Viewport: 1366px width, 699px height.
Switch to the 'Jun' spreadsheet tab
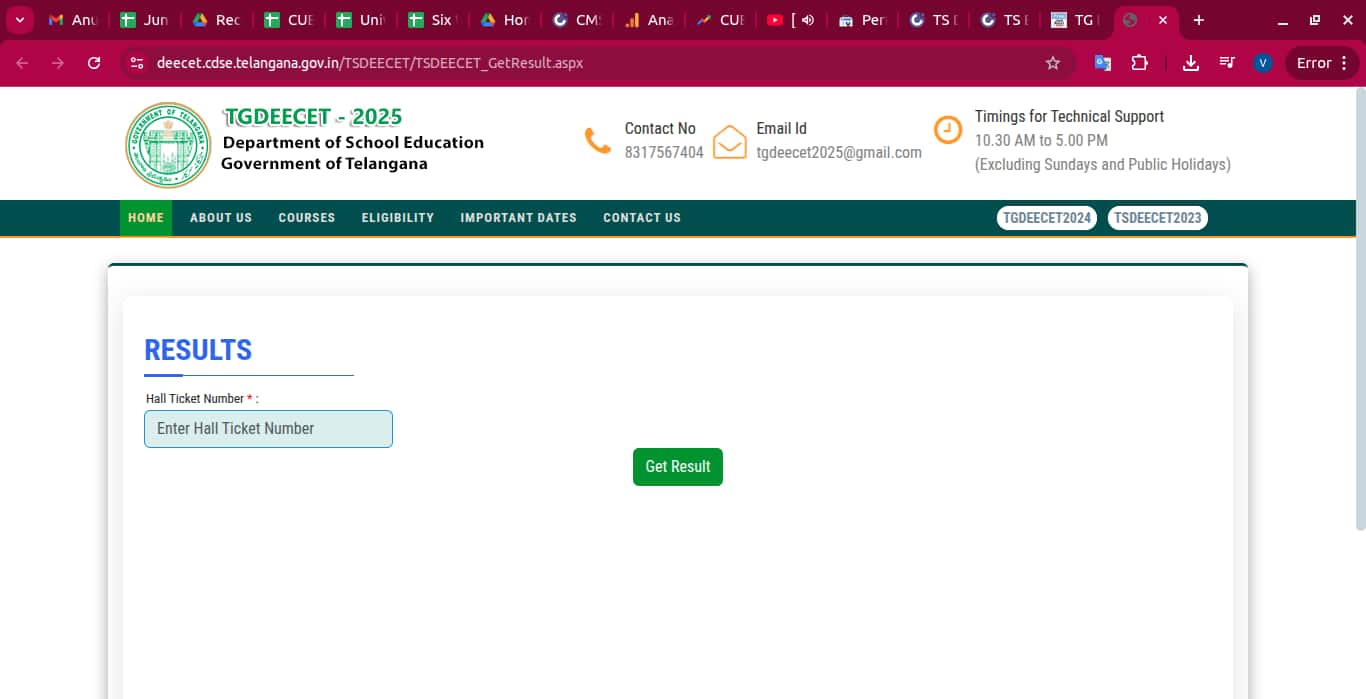pyautogui.click(x=144, y=20)
